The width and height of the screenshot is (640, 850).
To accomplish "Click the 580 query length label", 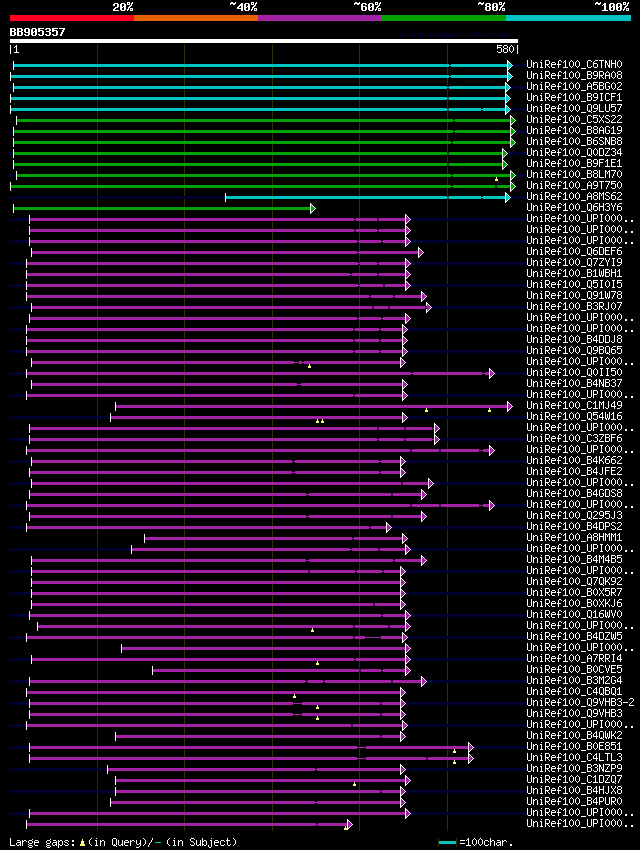I will click(x=505, y=49).
